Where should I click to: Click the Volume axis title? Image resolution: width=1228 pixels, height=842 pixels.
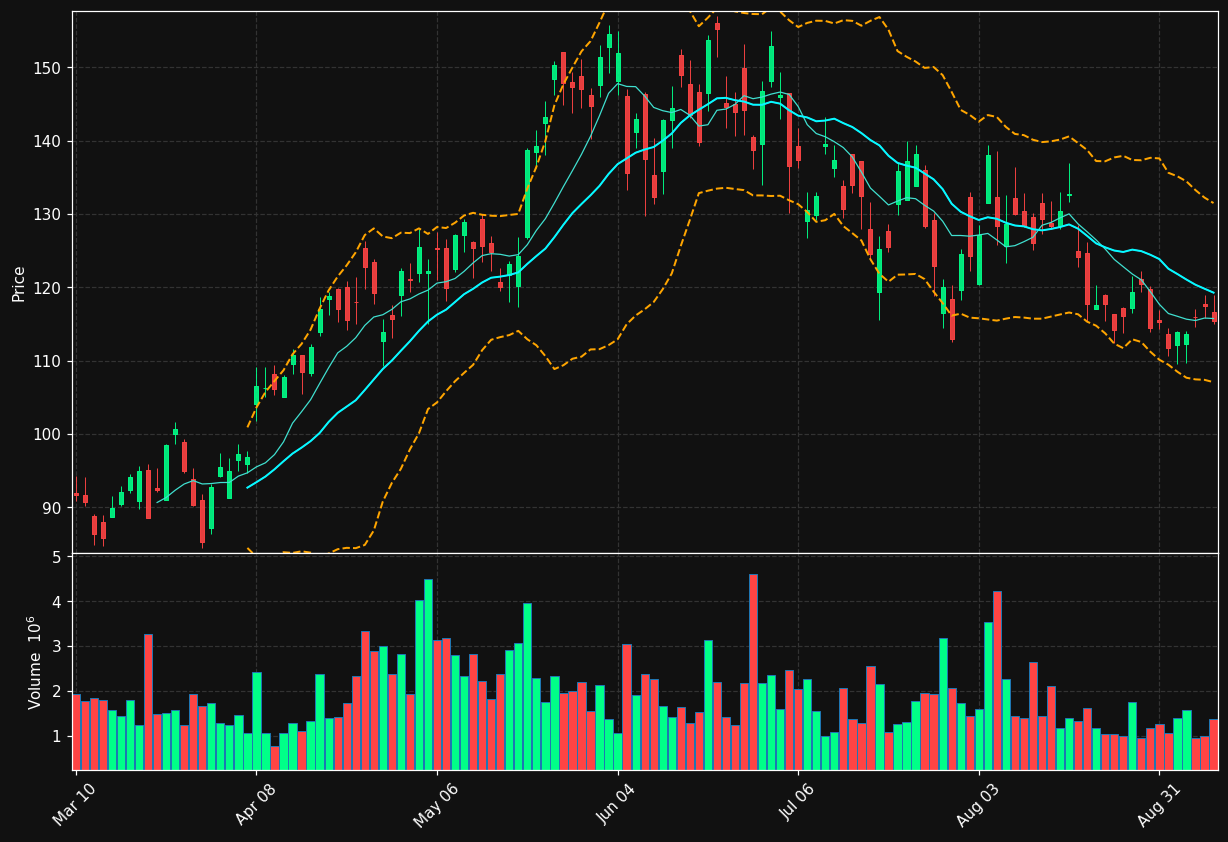click(x=35, y=662)
